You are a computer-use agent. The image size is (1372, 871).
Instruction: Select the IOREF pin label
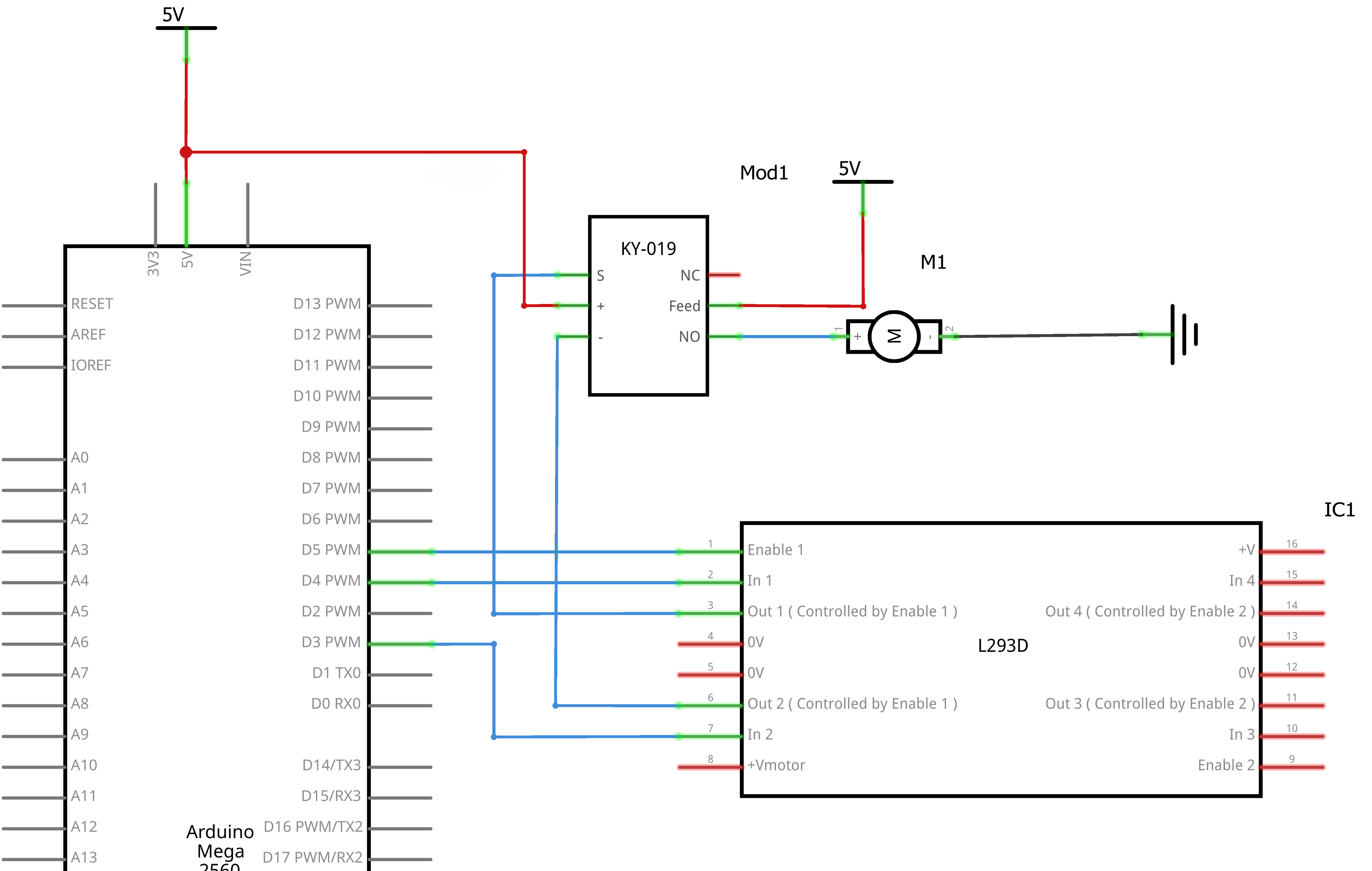[x=91, y=365]
